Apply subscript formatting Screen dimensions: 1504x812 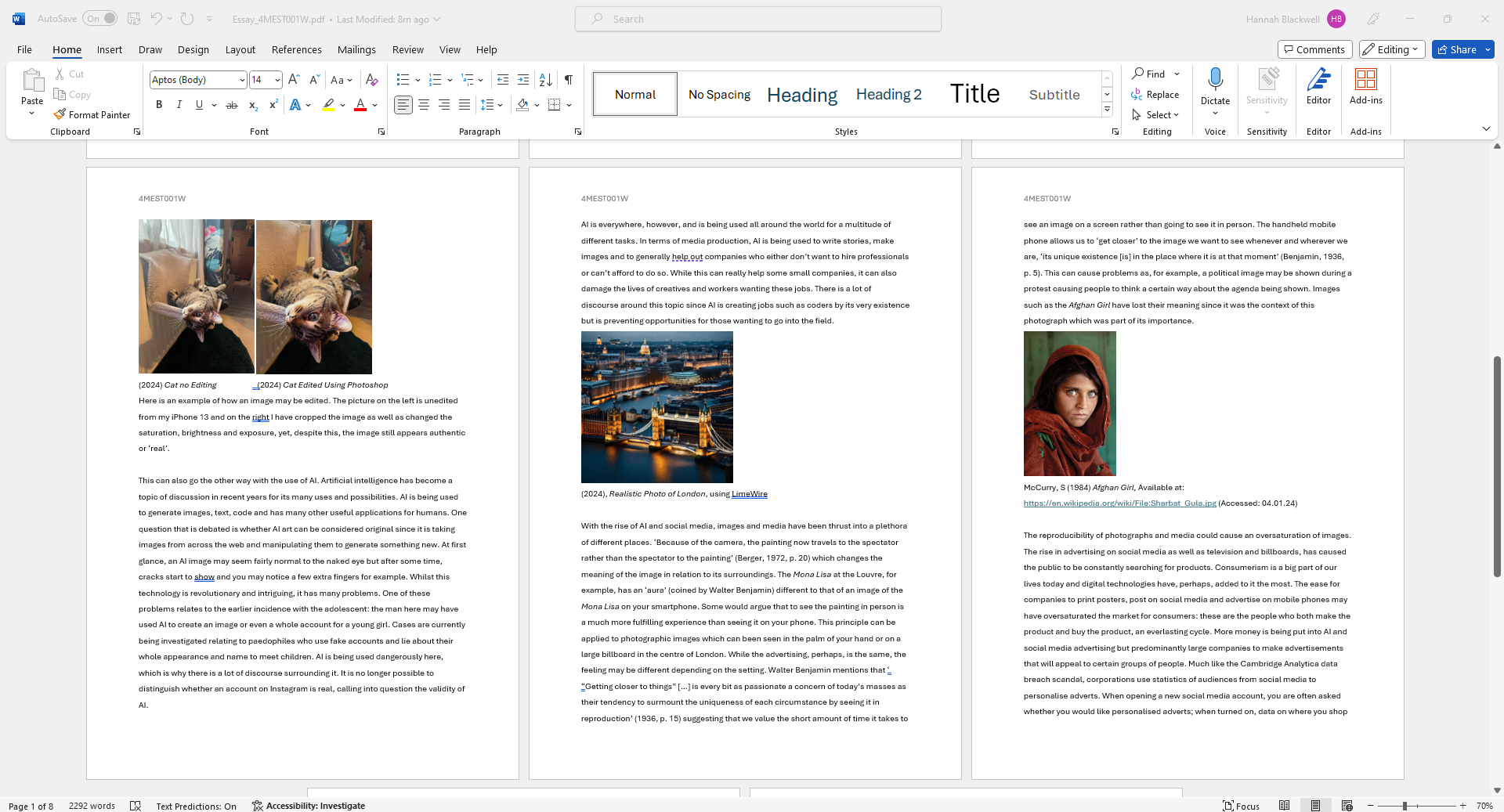[x=253, y=105]
